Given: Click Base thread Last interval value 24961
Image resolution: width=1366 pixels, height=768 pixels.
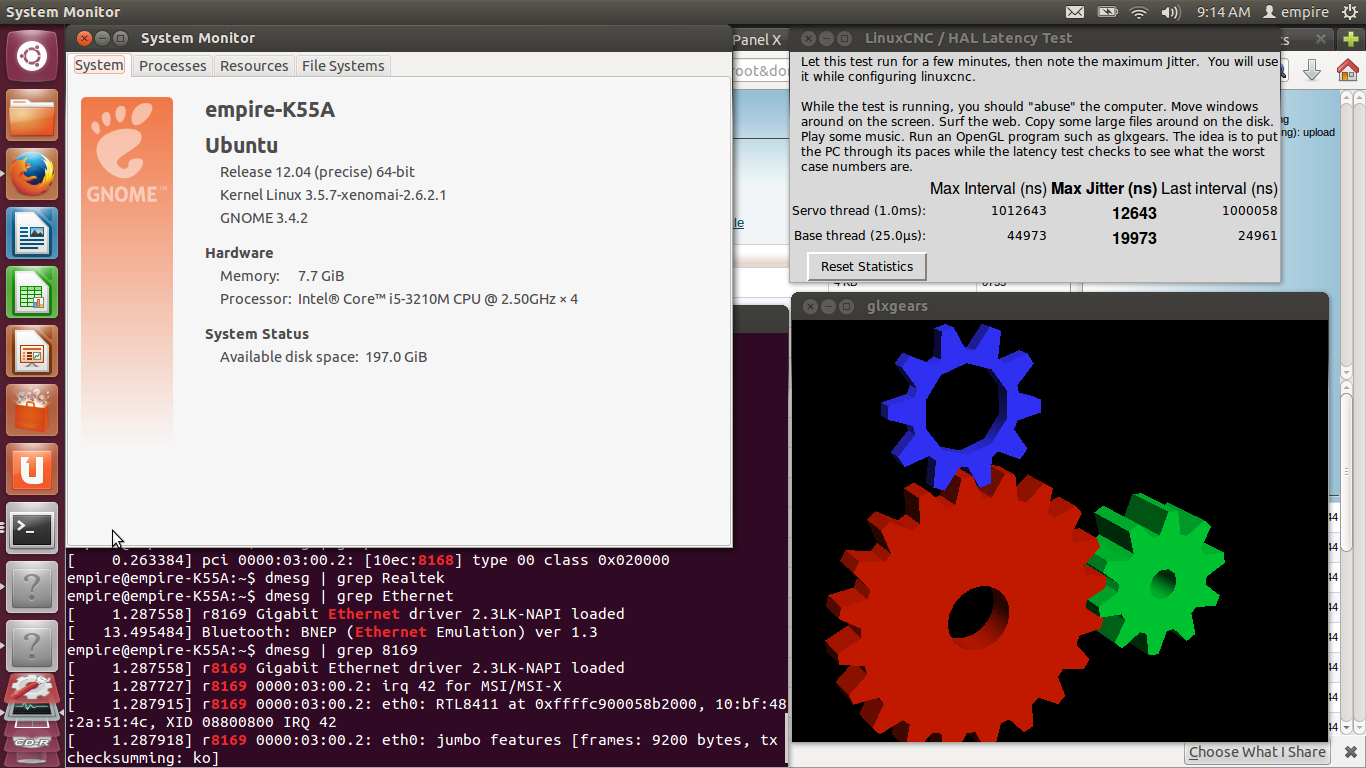Looking at the screenshot, I should click(1257, 236).
